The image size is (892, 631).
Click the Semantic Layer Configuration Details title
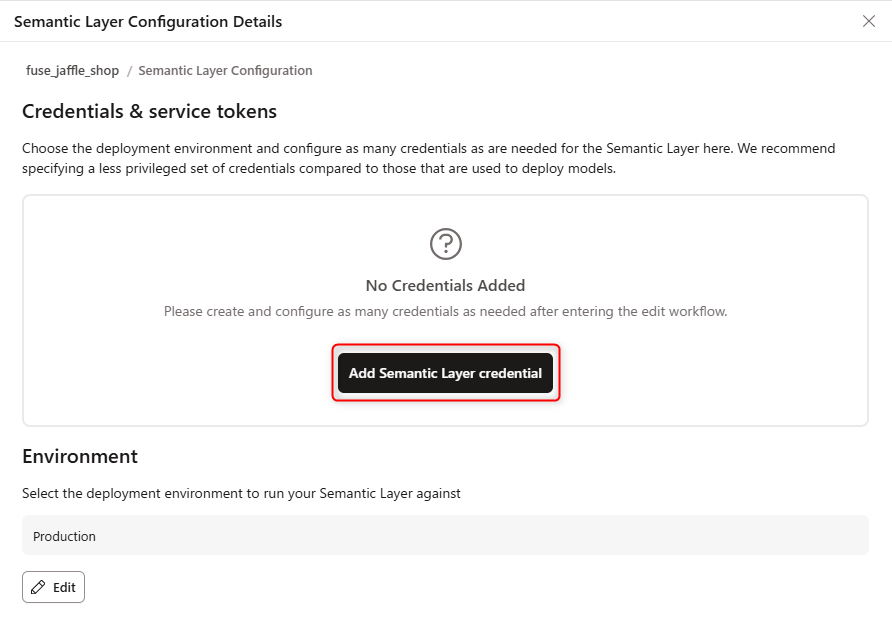(x=148, y=22)
